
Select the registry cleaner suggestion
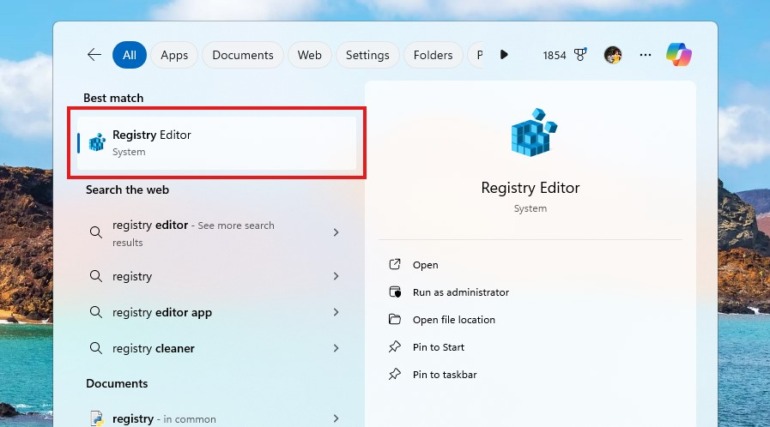click(153, 348)
